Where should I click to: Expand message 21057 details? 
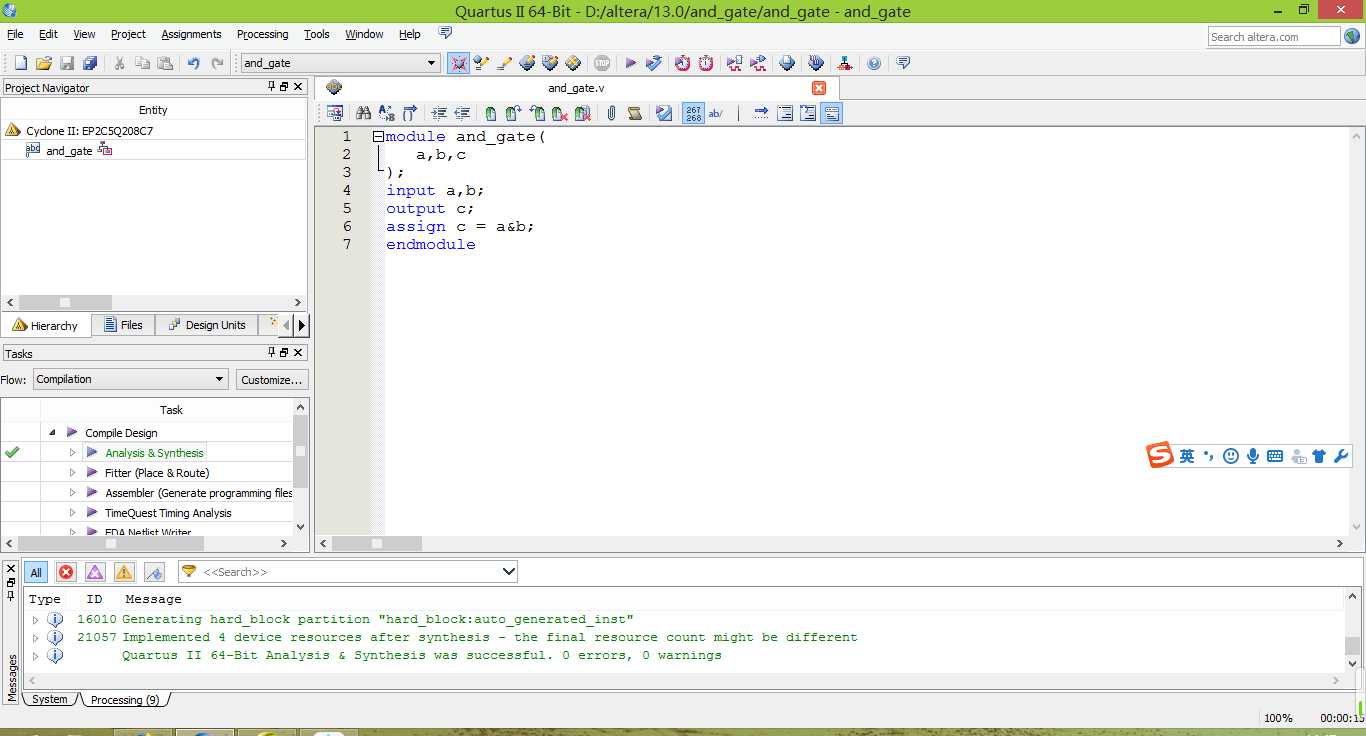[x=36, y=638]
